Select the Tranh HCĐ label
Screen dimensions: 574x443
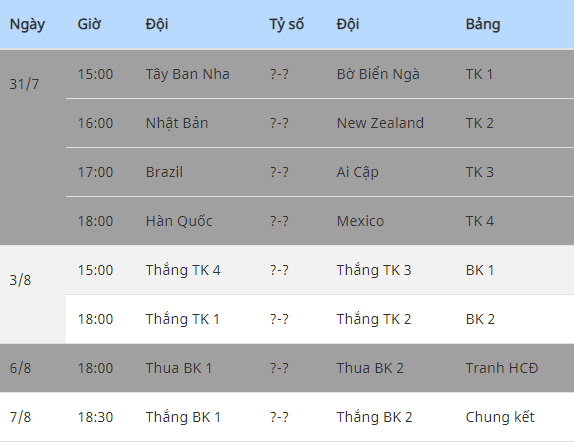click(x=502, y=368)
